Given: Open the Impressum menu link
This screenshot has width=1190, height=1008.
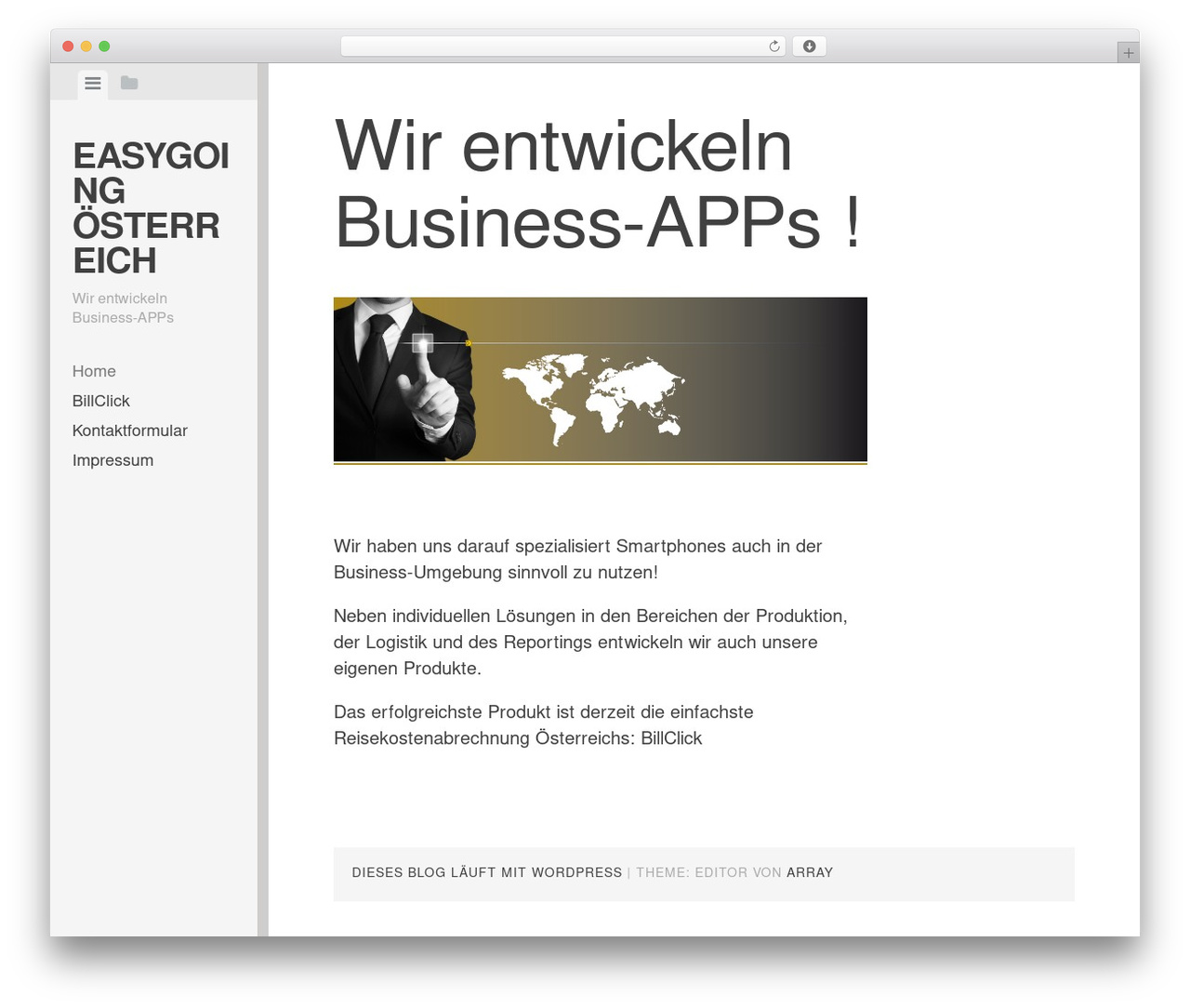Looking at the screenshot, I should (x=112, y=460).
